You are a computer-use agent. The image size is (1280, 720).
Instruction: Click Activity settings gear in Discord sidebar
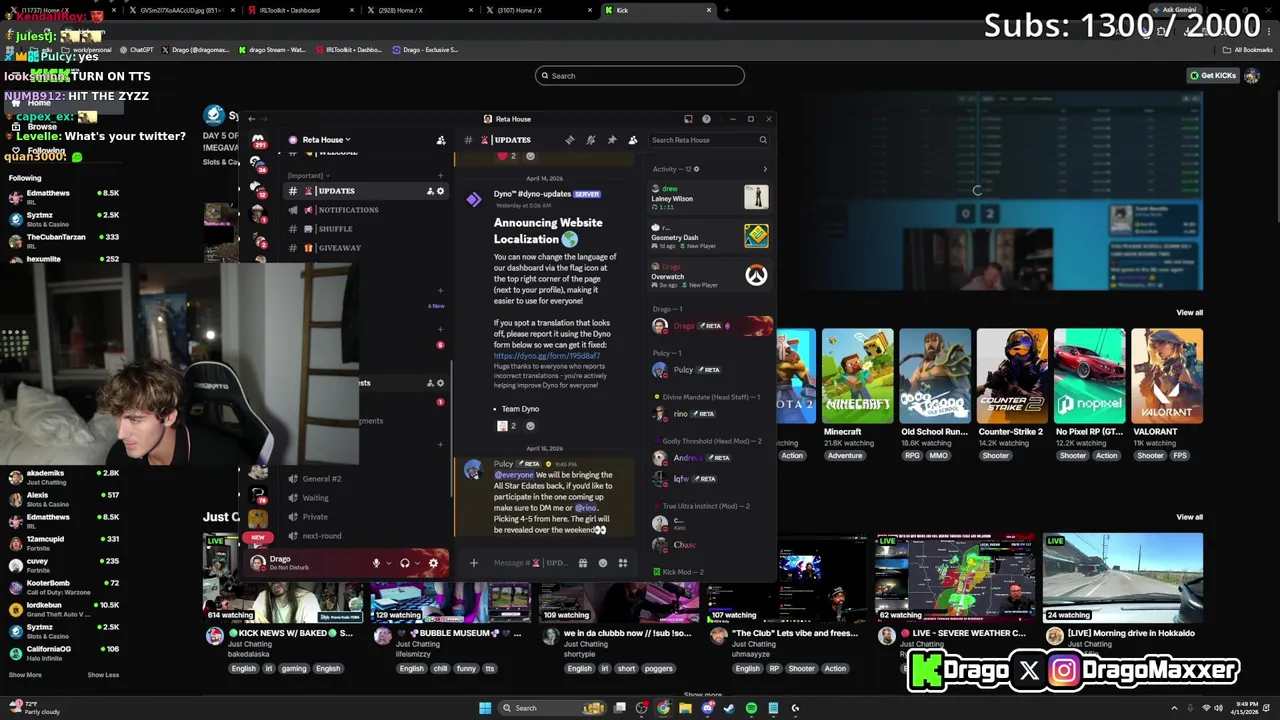pyautogui.click(x=696, y=169)
